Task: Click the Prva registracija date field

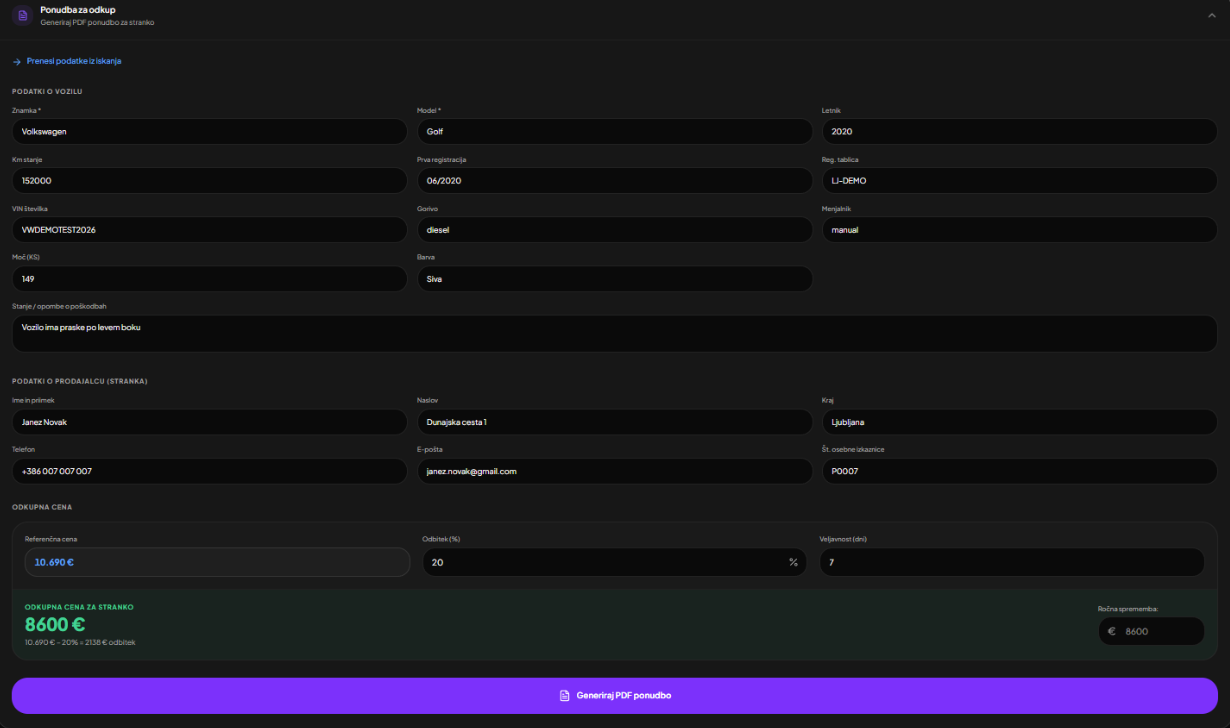Action: 614,180
